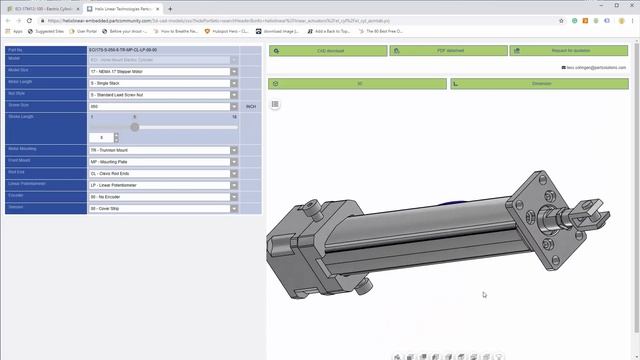Screen dimensions: 640x360
Task: Open the 'LP - Linear Potentiometer' dropdown
Action: tap(163, 185)
